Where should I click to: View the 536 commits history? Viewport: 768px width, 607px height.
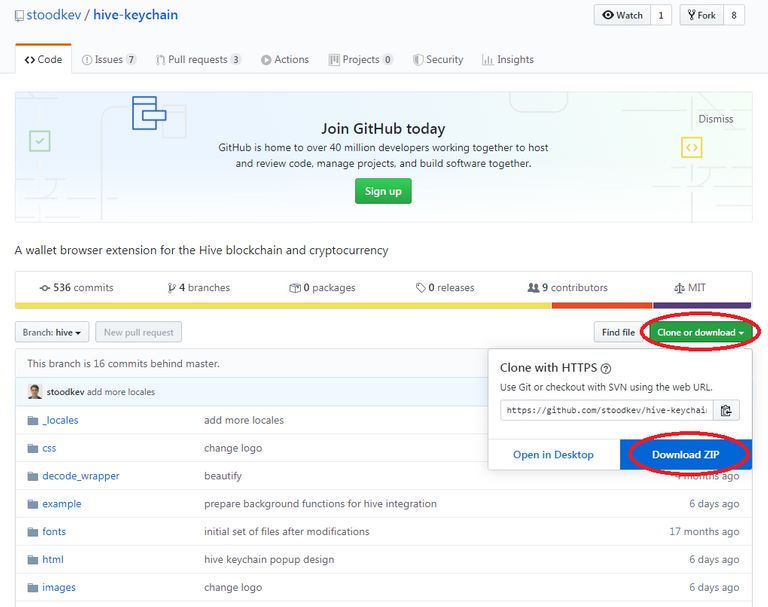[x=76, y=288]
